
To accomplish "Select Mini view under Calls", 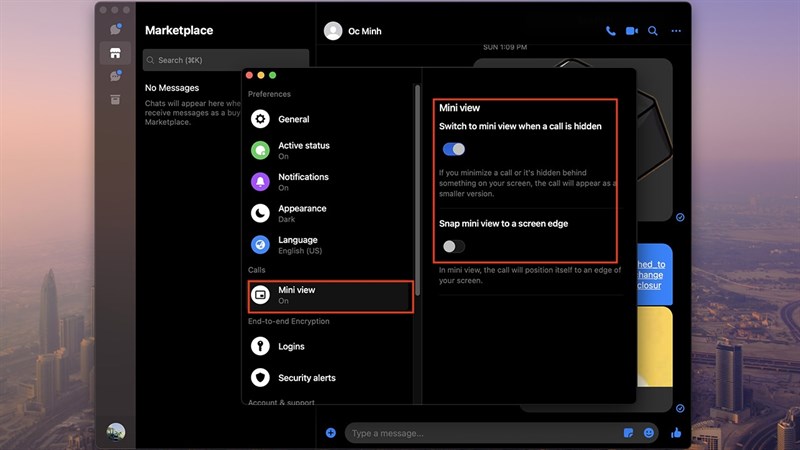I will 330,296.
